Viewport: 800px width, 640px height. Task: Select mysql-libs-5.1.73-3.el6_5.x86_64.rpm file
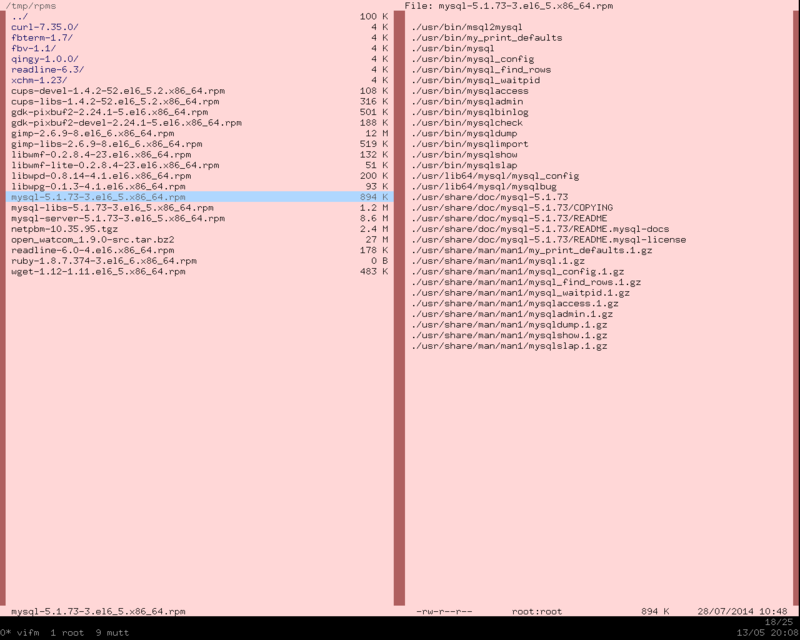199,208
